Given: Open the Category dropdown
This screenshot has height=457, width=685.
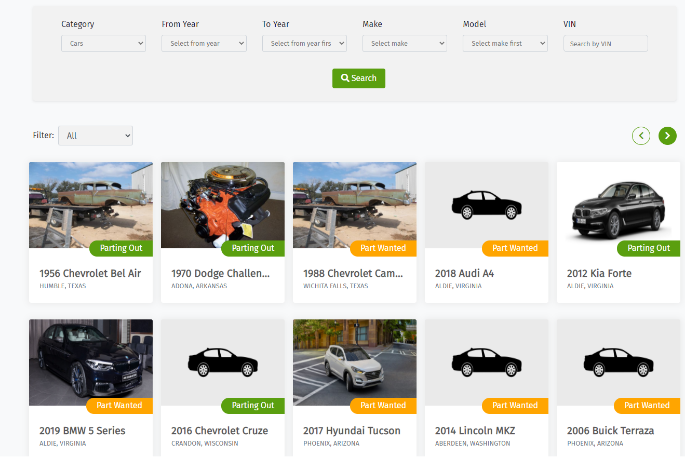Looking at the screenshot, I should pyautogui.click(x=103, y=44).
